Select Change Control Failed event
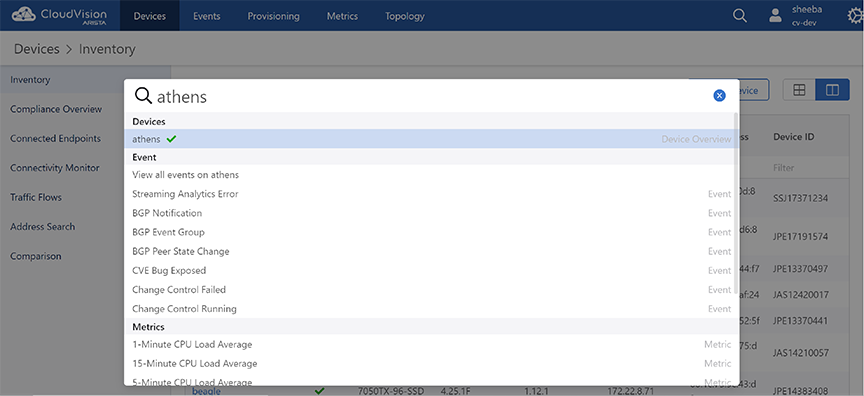Screen dimensions: 864x396 pyautogui.click(x=431, y=290)
